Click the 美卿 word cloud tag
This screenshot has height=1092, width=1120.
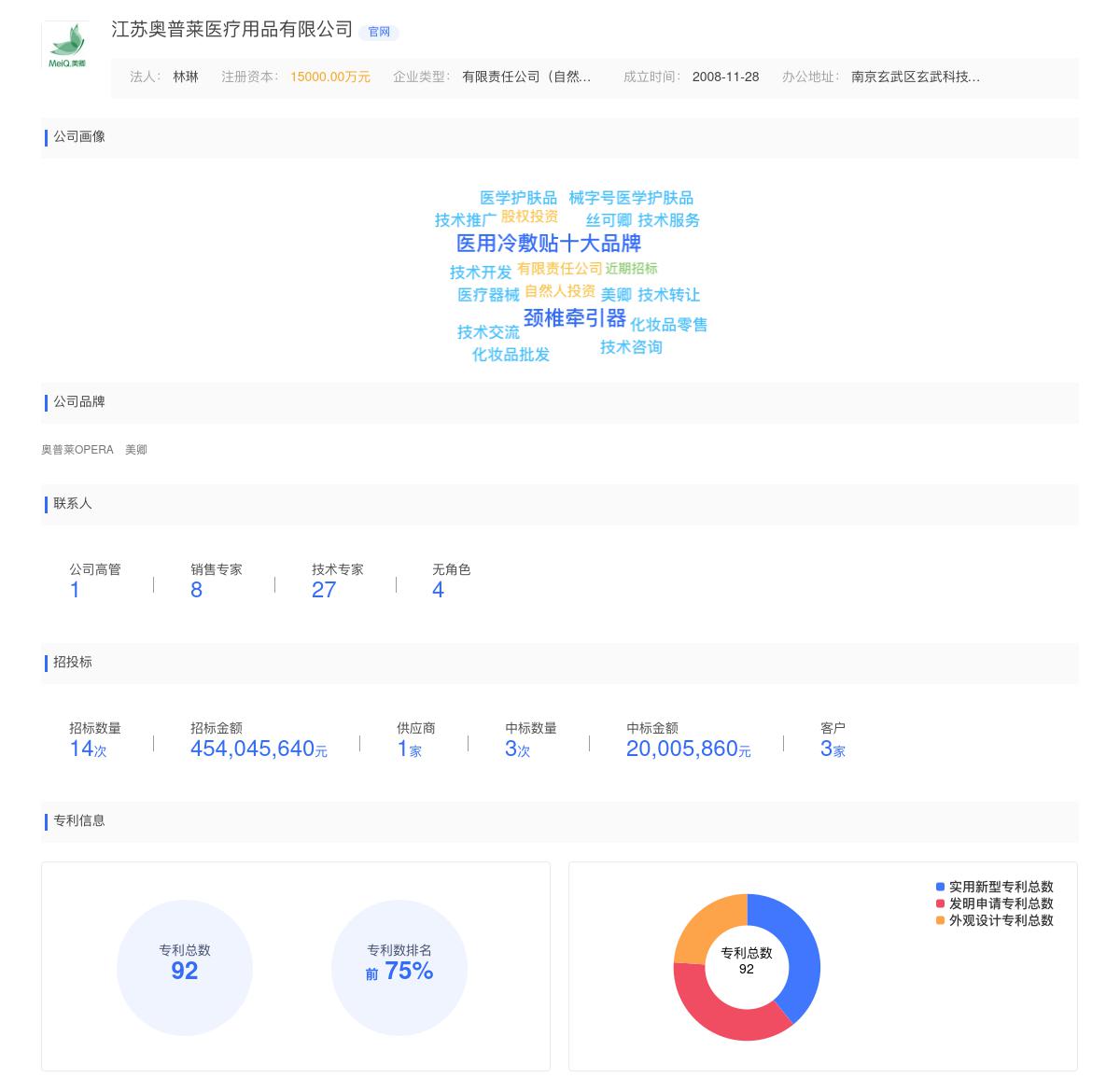(x=616, y=295)
